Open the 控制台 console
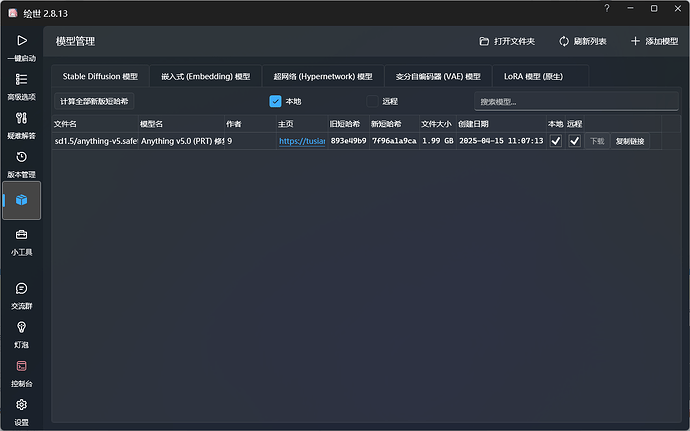This screenshot has width=690, height=431. point(22,373)
